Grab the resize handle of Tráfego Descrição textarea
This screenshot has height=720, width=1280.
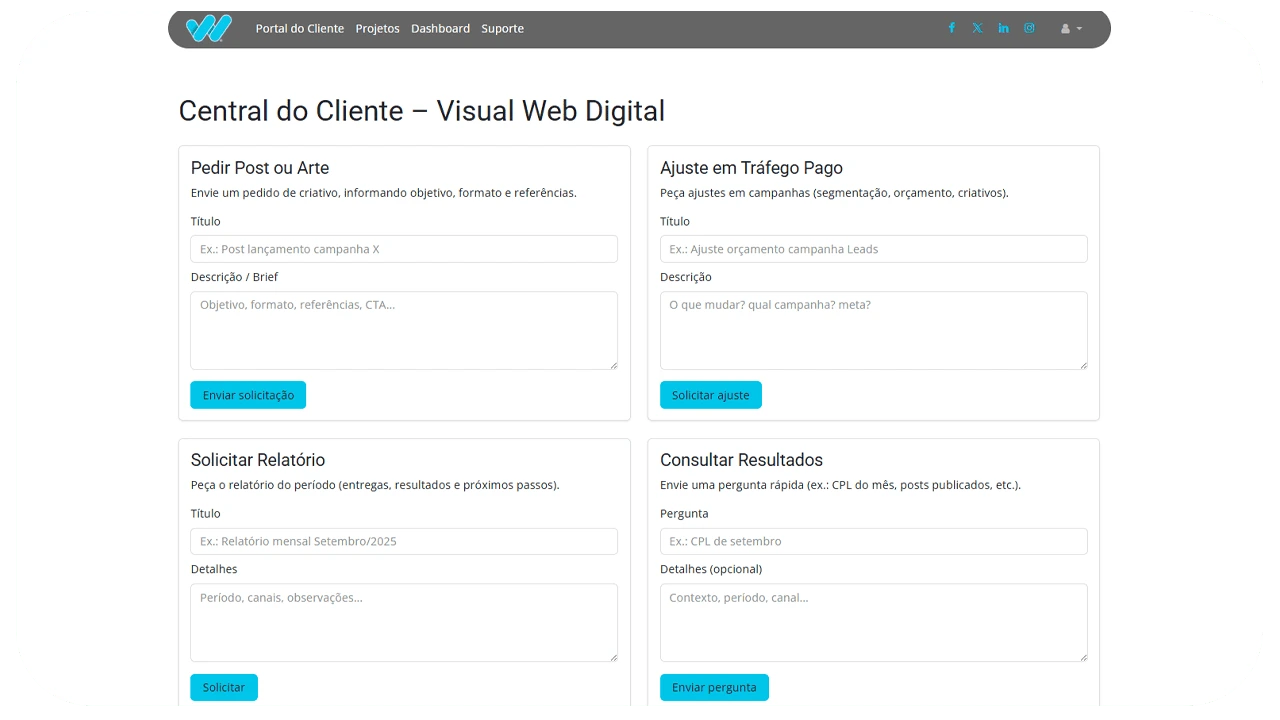point(1082,365)
